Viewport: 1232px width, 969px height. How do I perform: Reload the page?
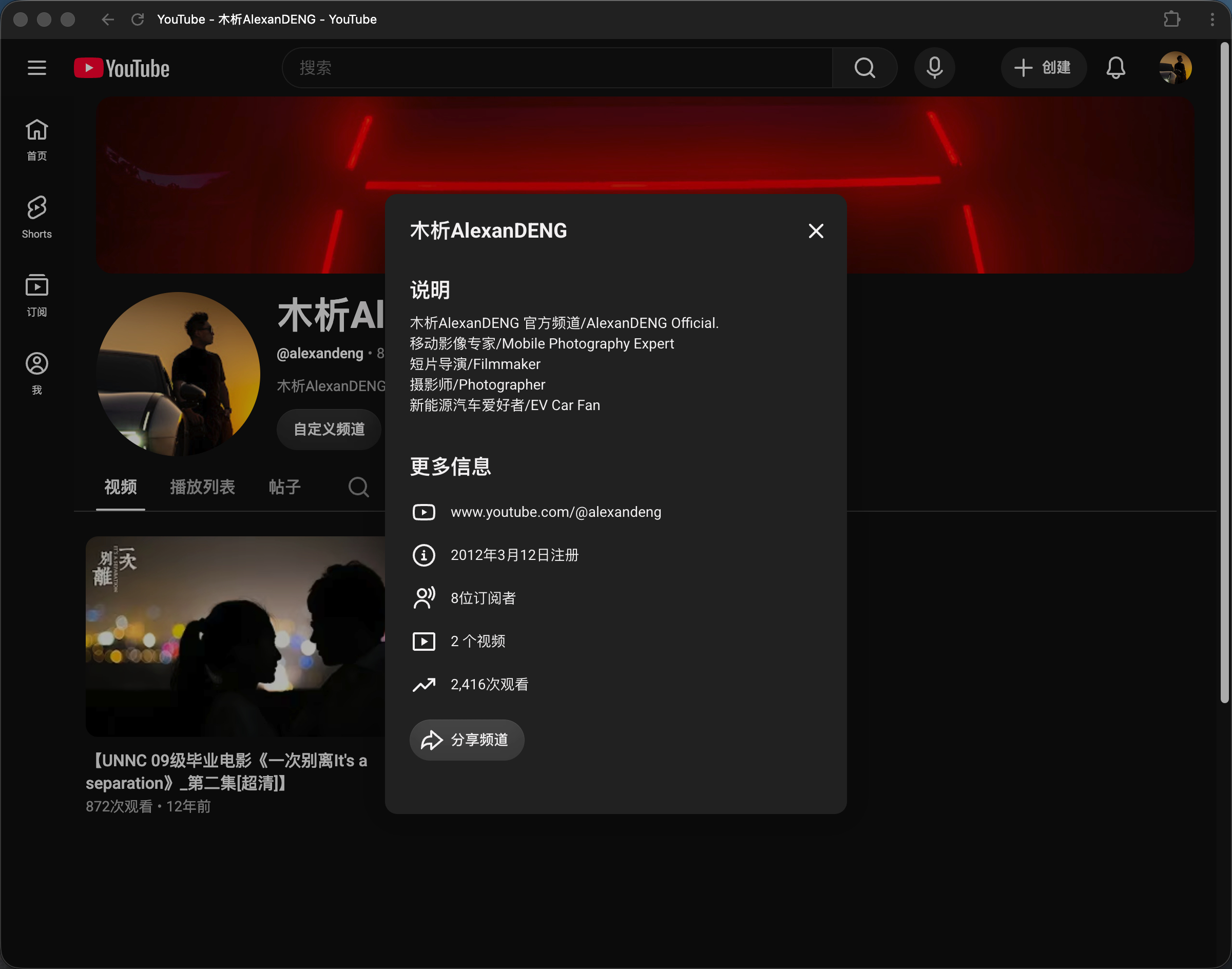point(138,20)
